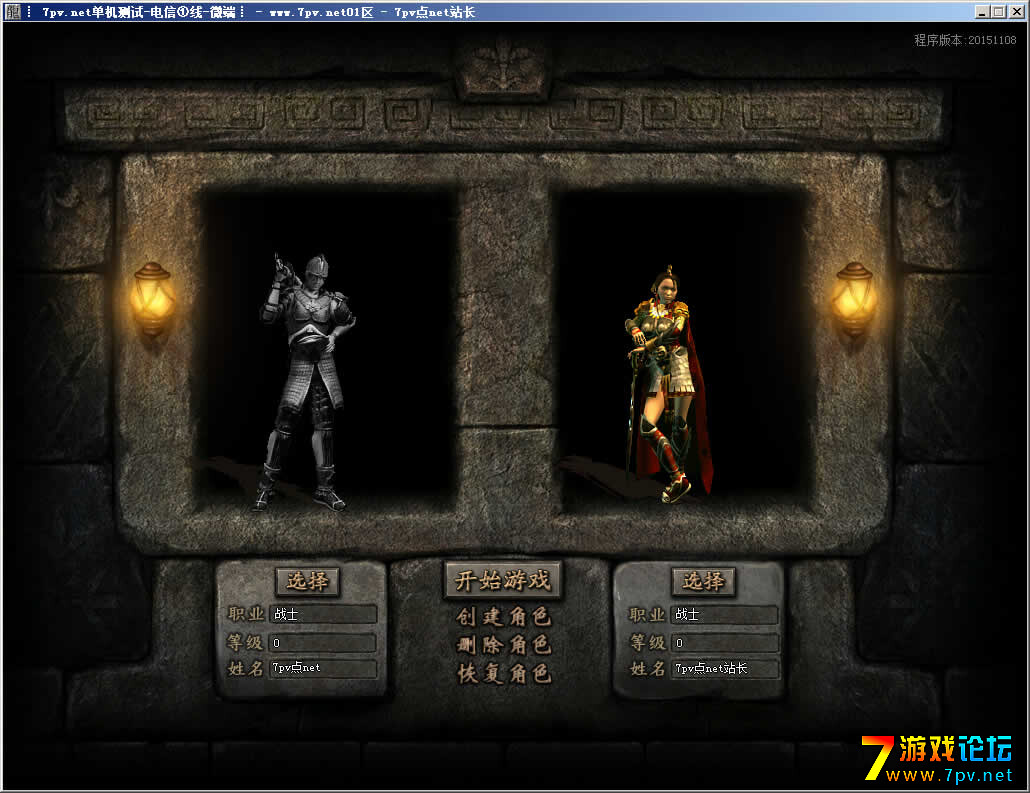Screen dimensions: 1030x793
Task: Open the window system icon in title bar
Action: [x=12, y=11]
